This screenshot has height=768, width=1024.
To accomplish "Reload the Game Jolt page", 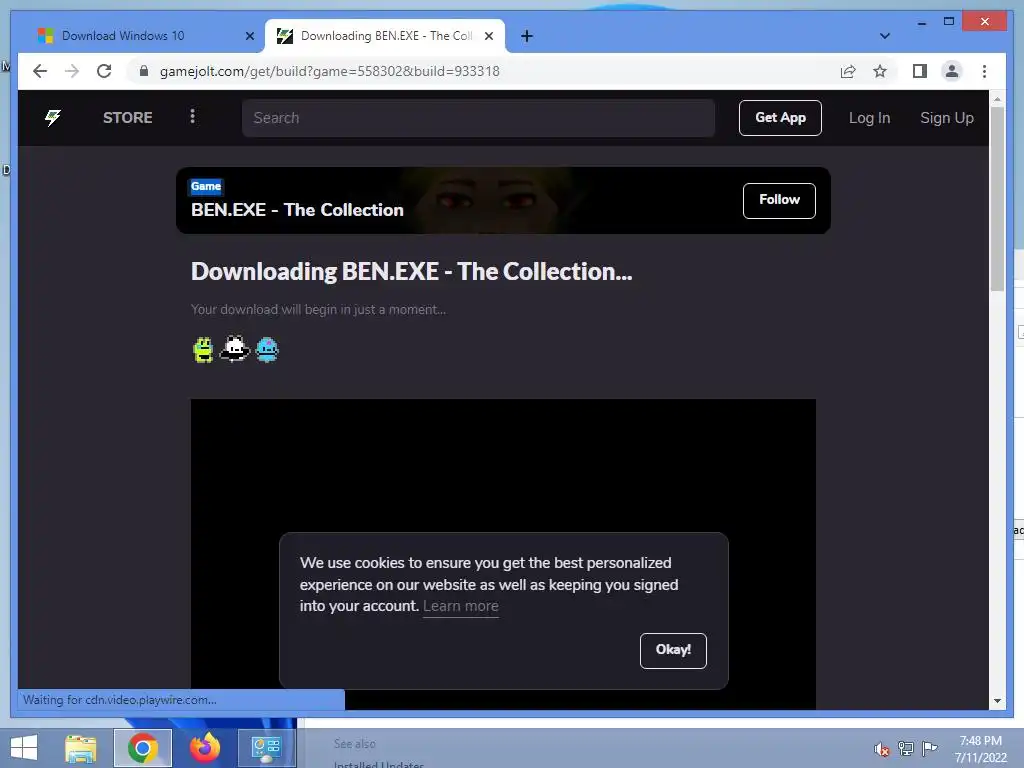I will (104, 71).
